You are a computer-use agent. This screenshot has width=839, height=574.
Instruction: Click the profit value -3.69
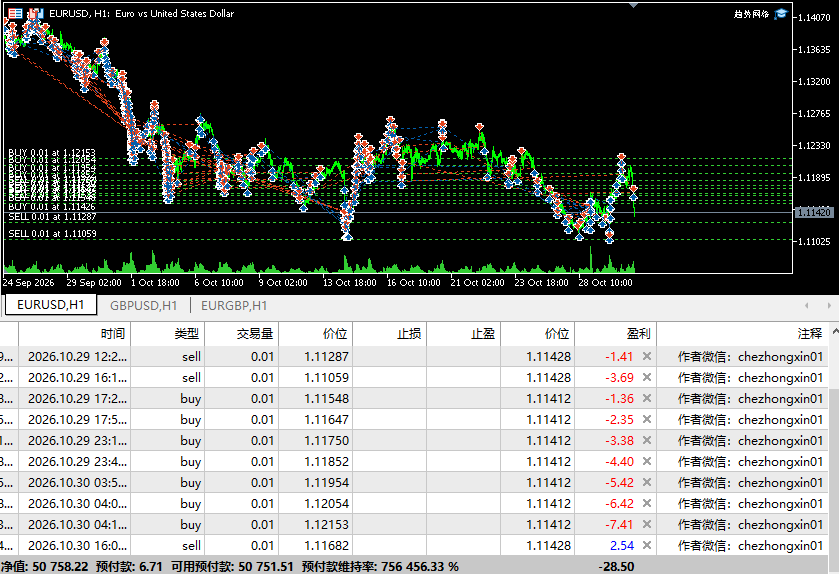[x=620, y=377]
